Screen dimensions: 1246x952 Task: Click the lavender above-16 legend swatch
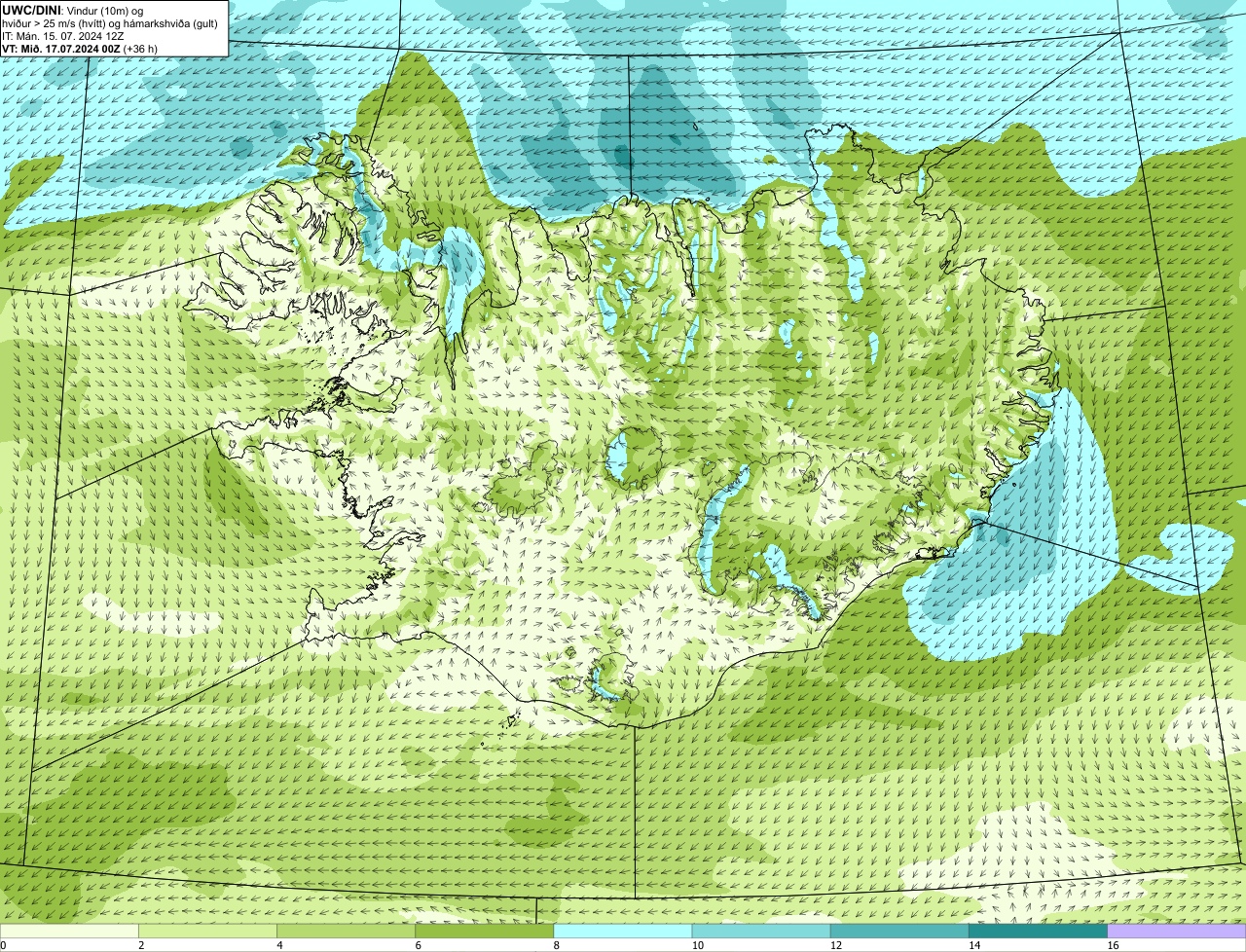(x=1177, y=931)
